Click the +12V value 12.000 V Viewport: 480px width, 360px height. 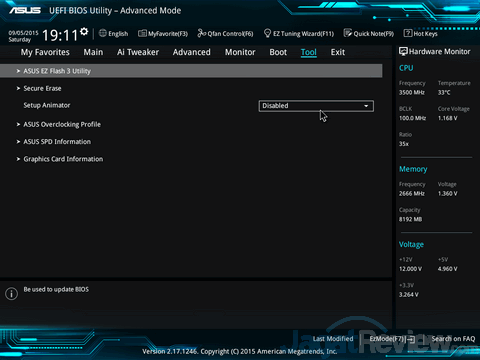(411, 269)
